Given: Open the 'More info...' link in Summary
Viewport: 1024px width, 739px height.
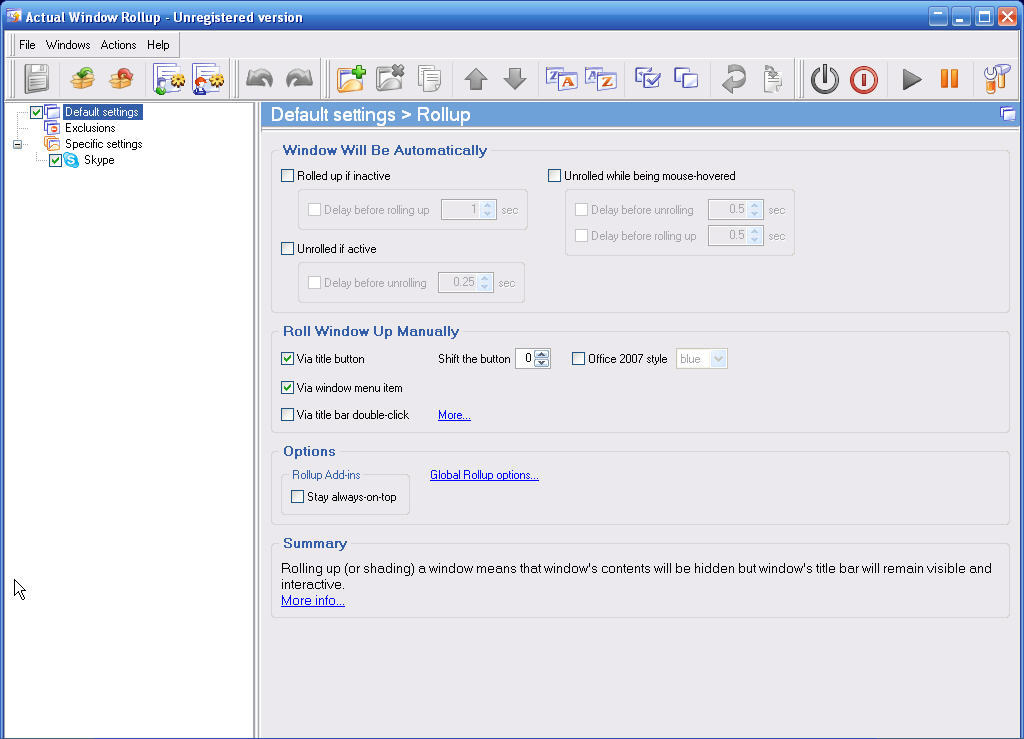Looking at the screenshot, I should coord(312,600).
